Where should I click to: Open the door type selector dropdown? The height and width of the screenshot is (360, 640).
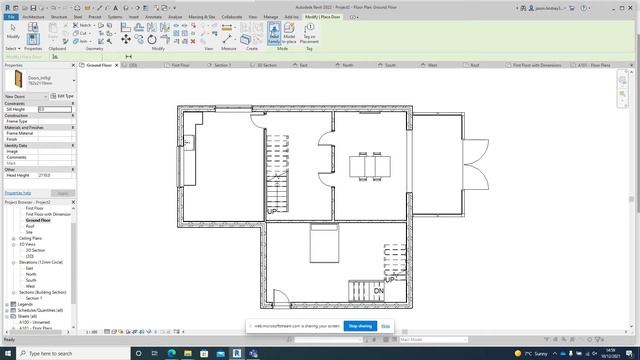coord(74,80)
